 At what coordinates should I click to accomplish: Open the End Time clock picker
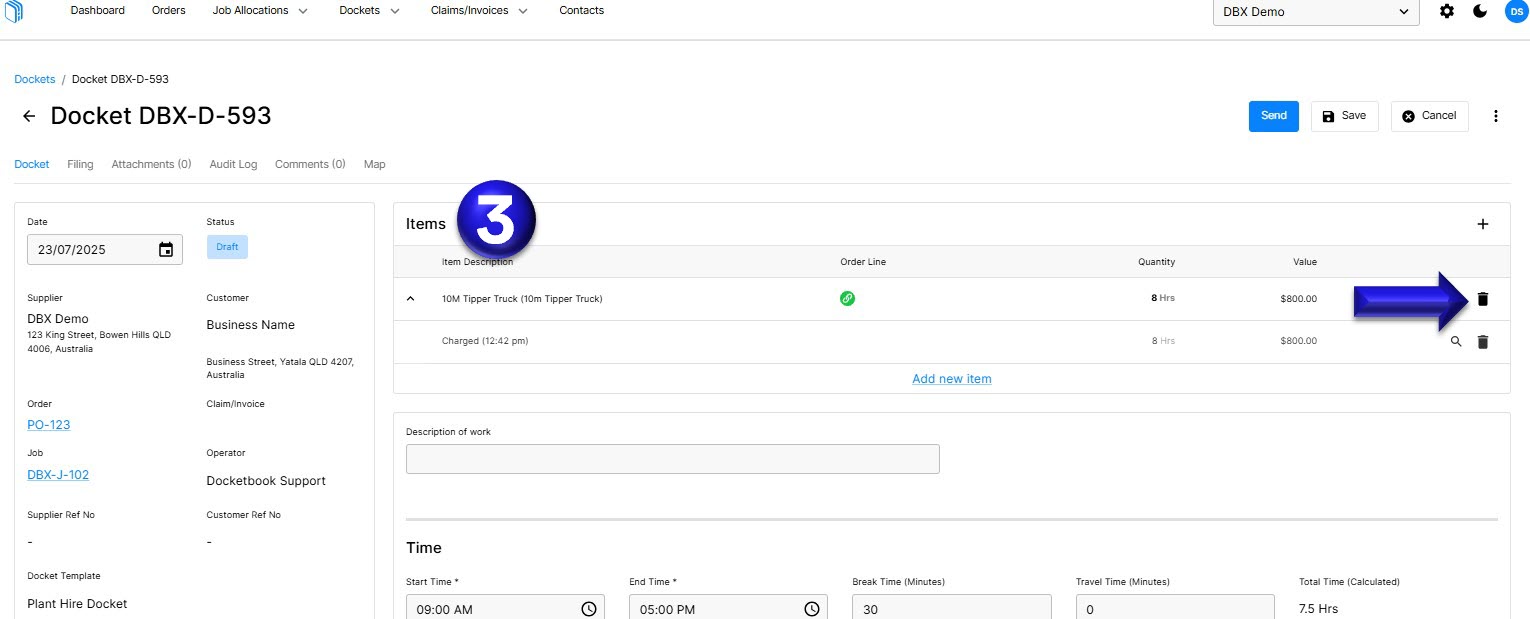812,609
